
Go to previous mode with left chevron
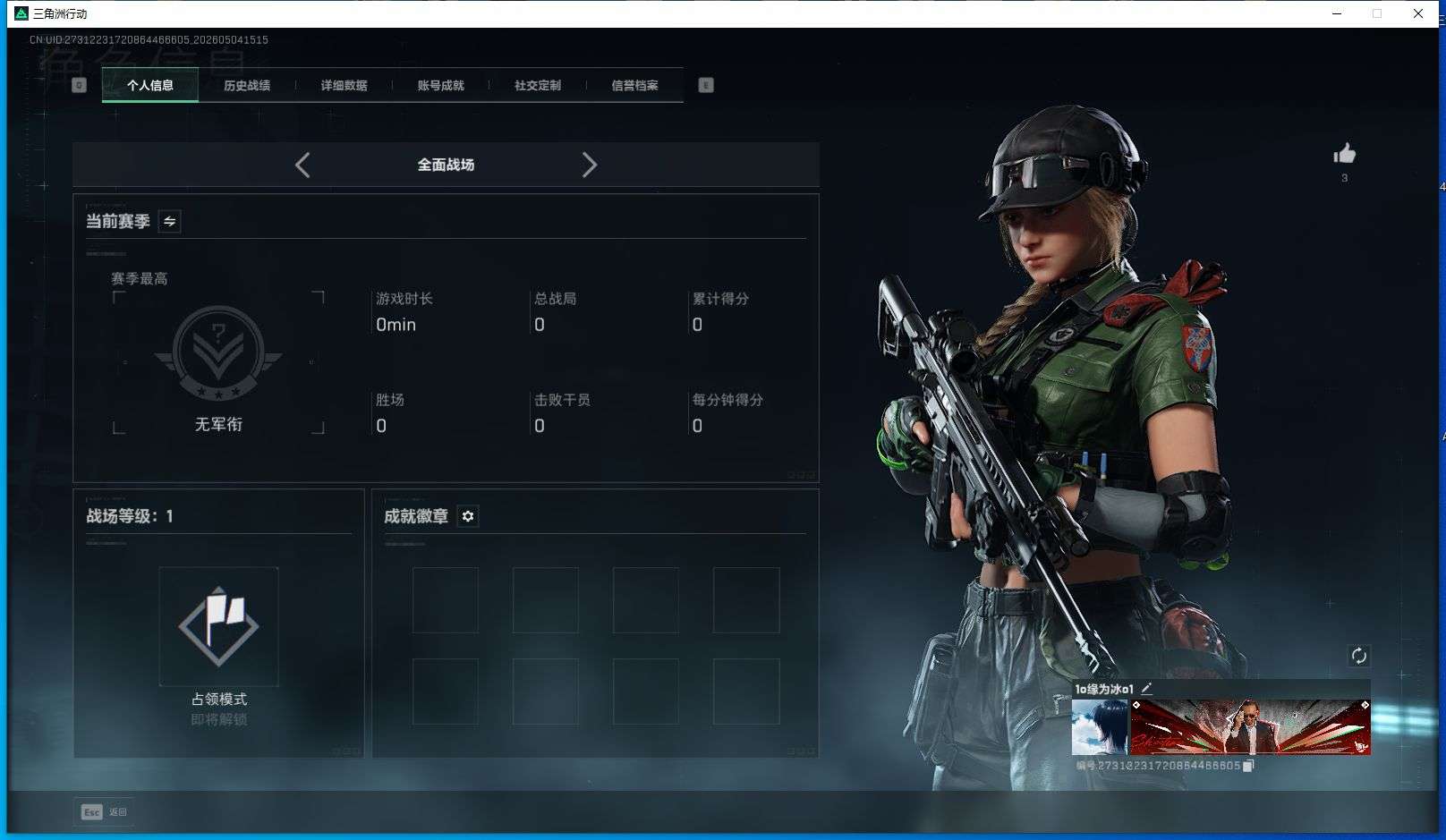[x=302, y=165]
